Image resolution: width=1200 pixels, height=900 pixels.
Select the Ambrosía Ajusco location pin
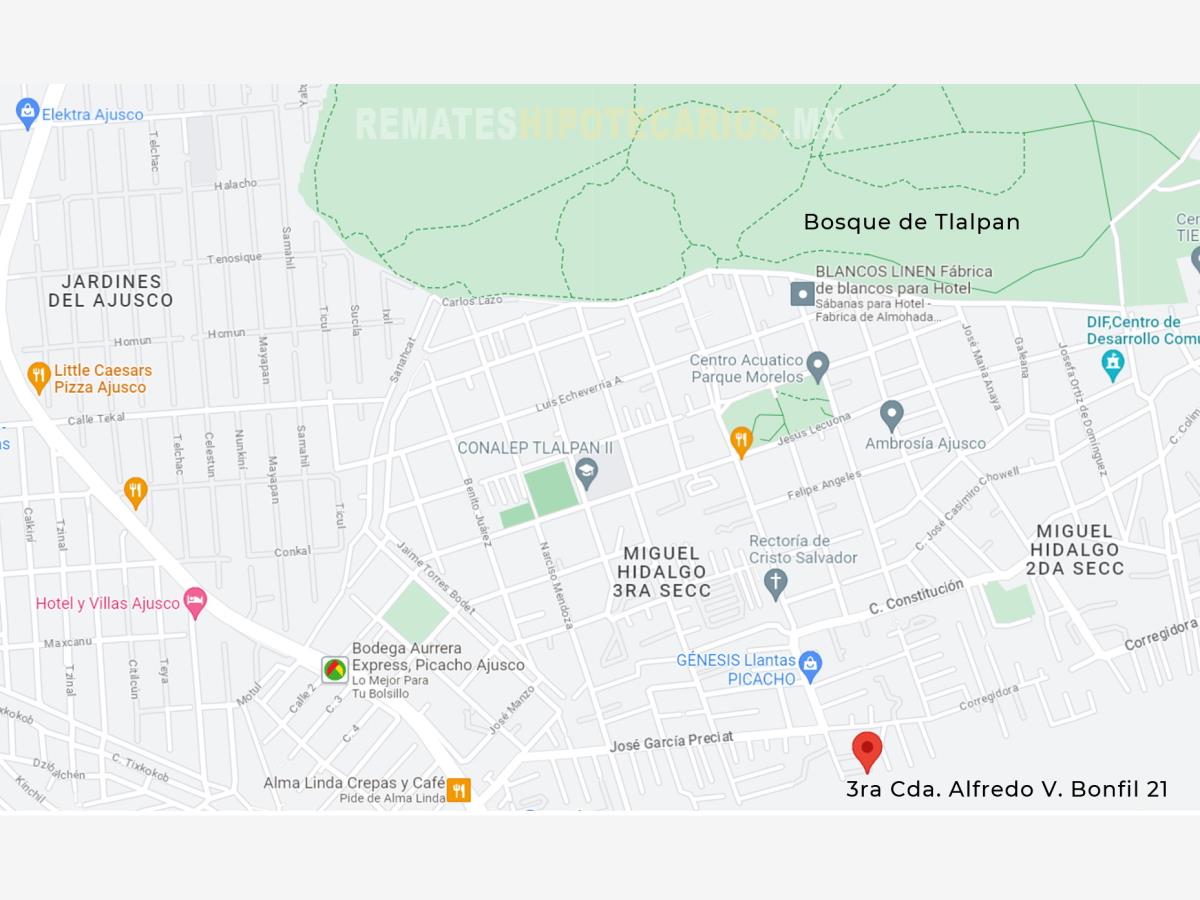click(892, 415)
